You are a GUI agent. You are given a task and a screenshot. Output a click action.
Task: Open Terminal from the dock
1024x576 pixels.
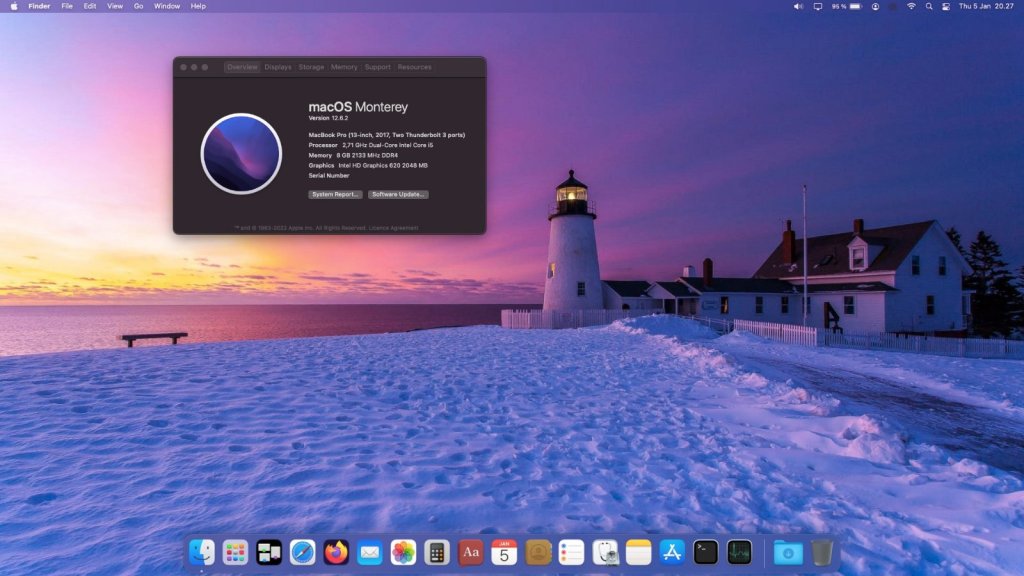click(706, 552)
